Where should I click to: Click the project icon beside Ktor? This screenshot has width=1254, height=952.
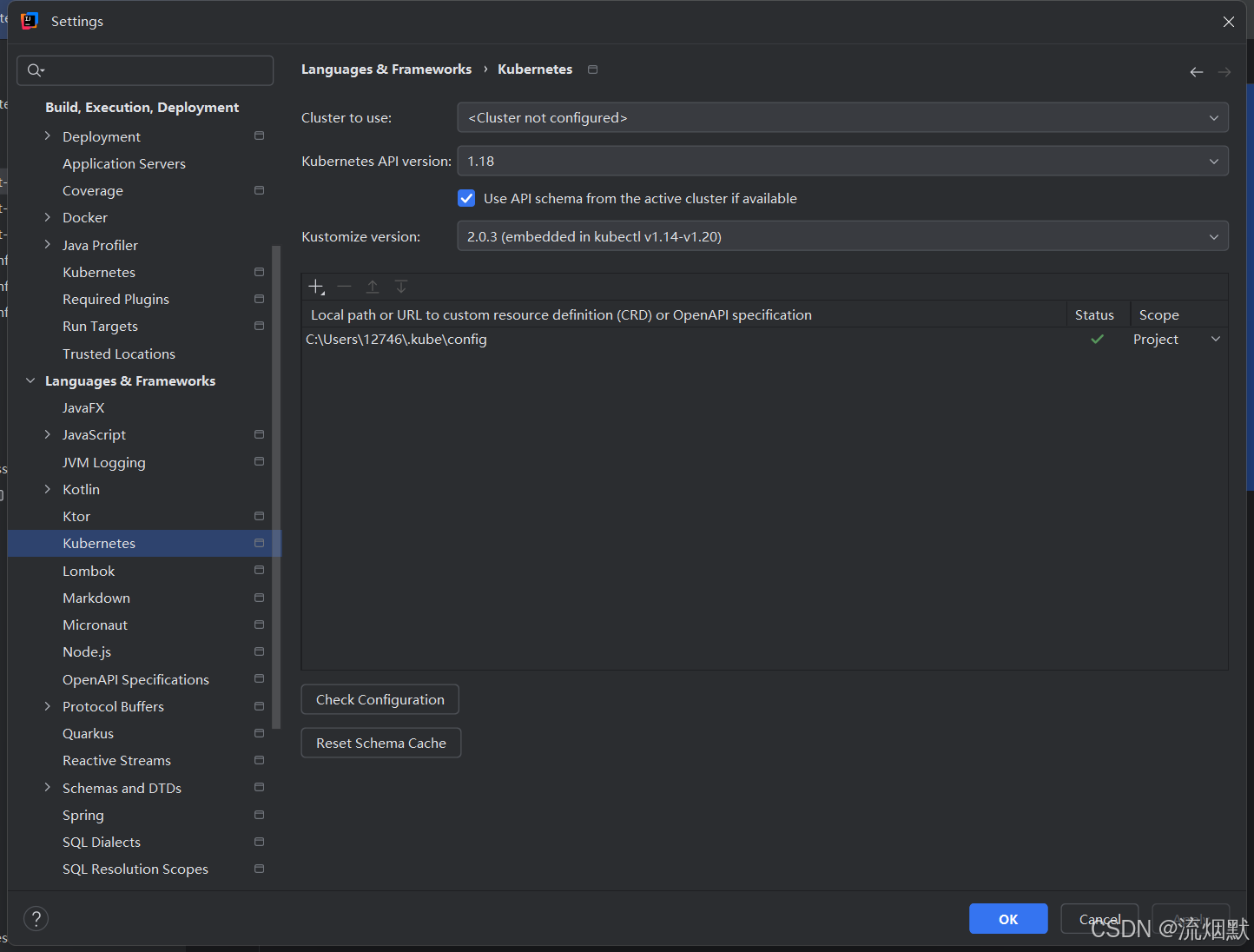coord(259,516)
